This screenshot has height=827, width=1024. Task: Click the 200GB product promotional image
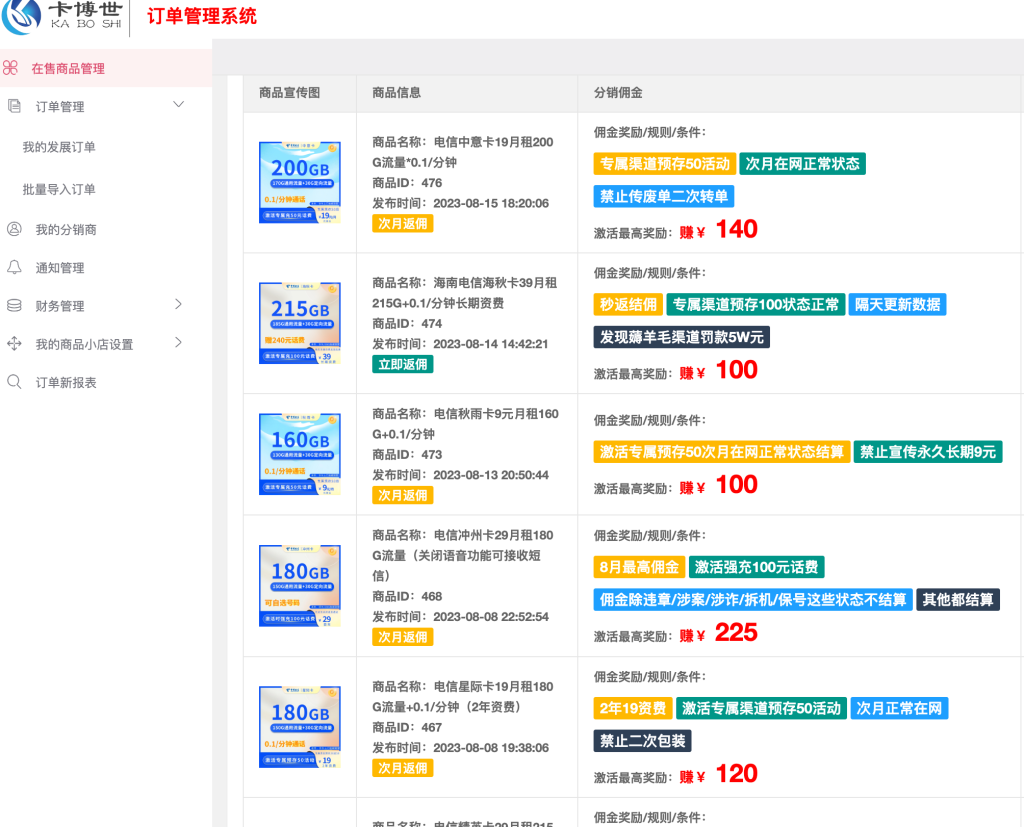coord(299,183)
